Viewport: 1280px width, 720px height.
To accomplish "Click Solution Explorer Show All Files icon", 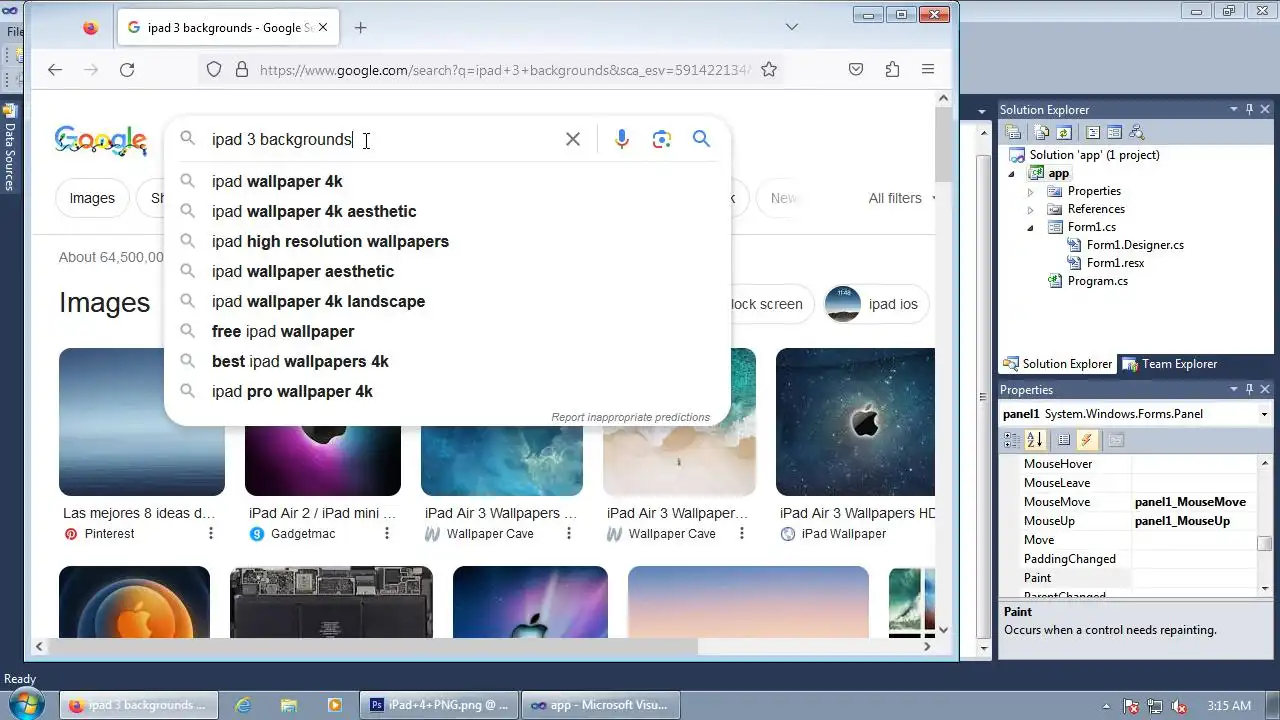I will 1042,132.
